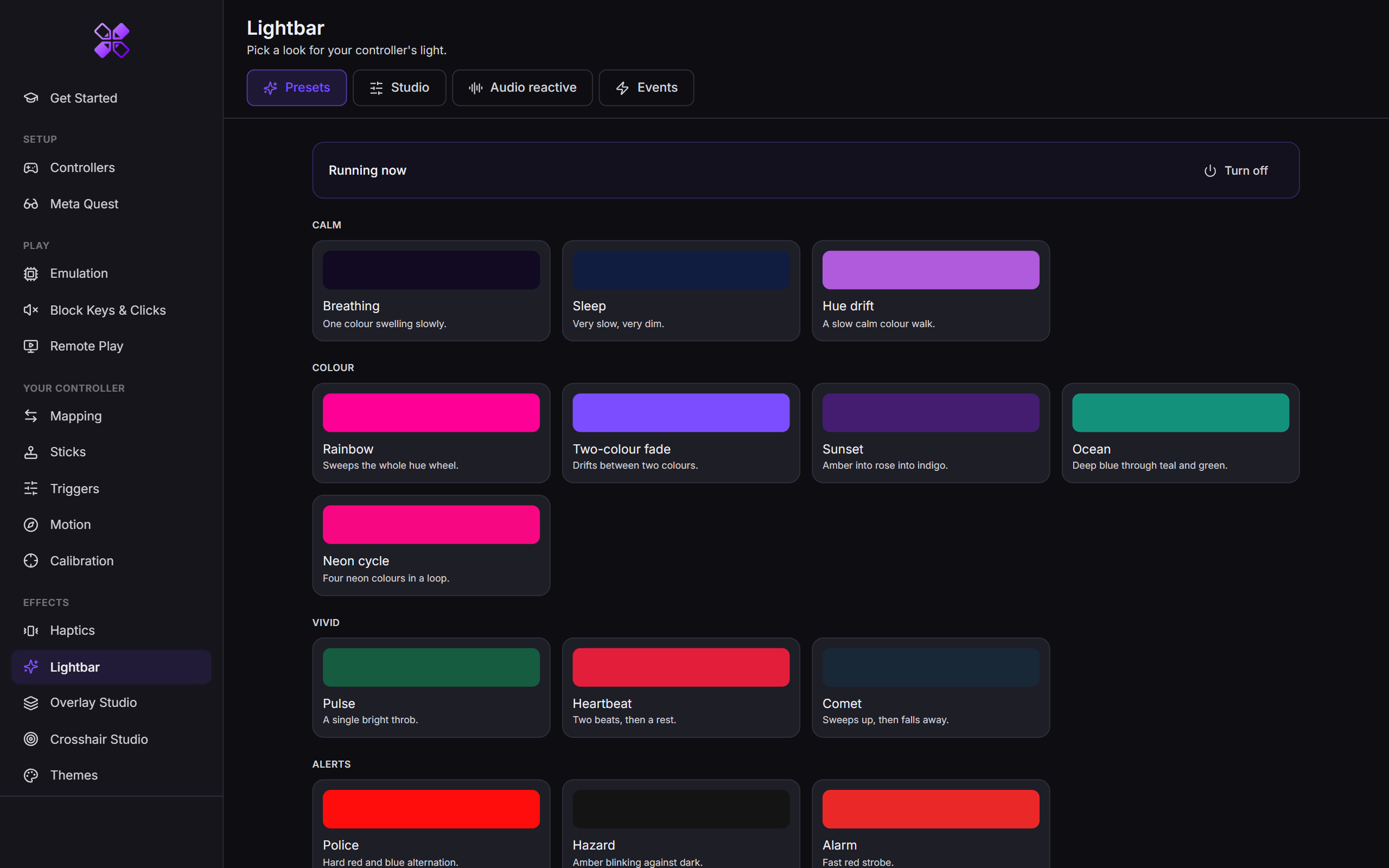
Task: Turn off the running lightbar effect
Action: (x=1236, y=170)
